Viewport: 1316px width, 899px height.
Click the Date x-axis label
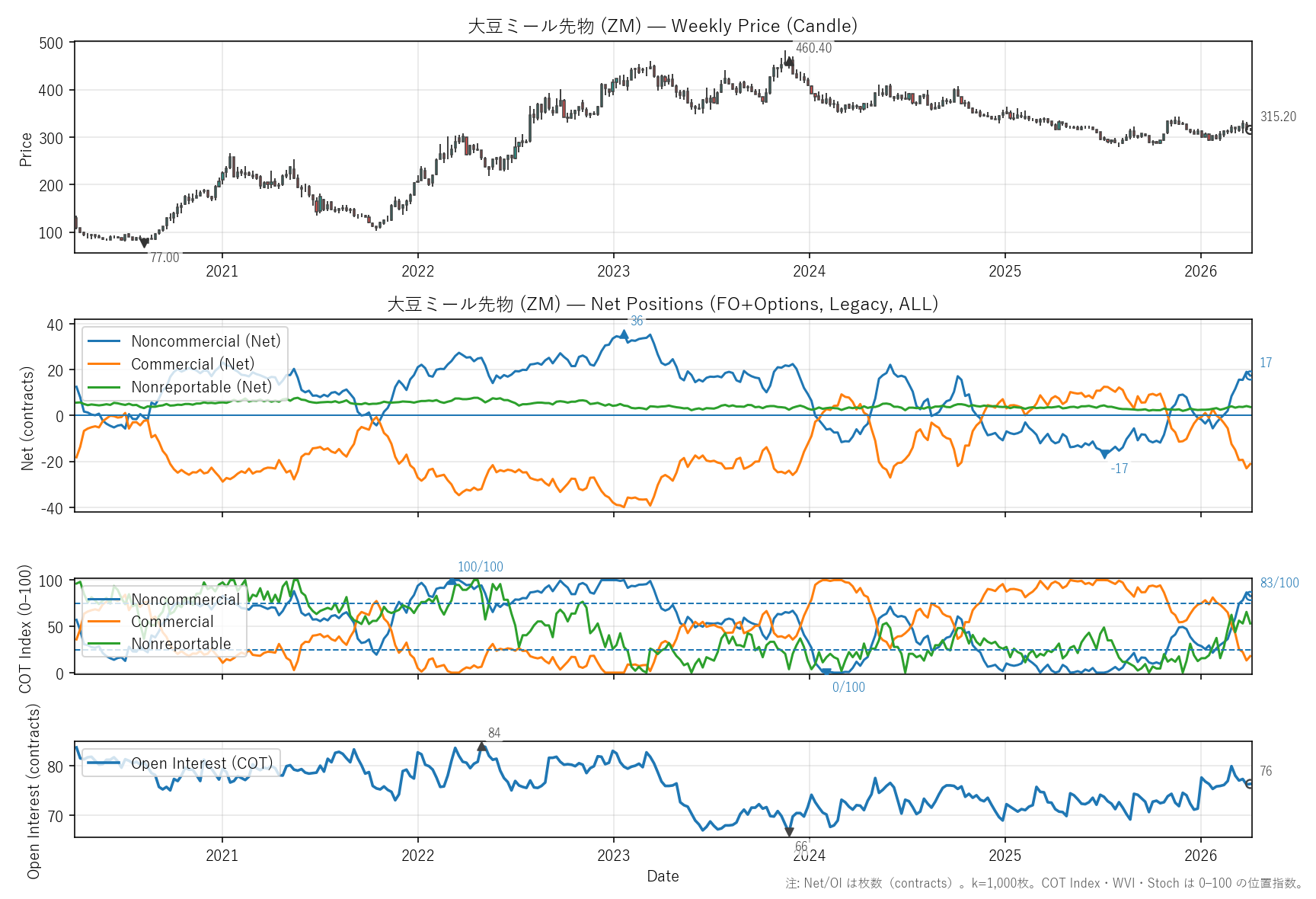[x=663, y=876]
